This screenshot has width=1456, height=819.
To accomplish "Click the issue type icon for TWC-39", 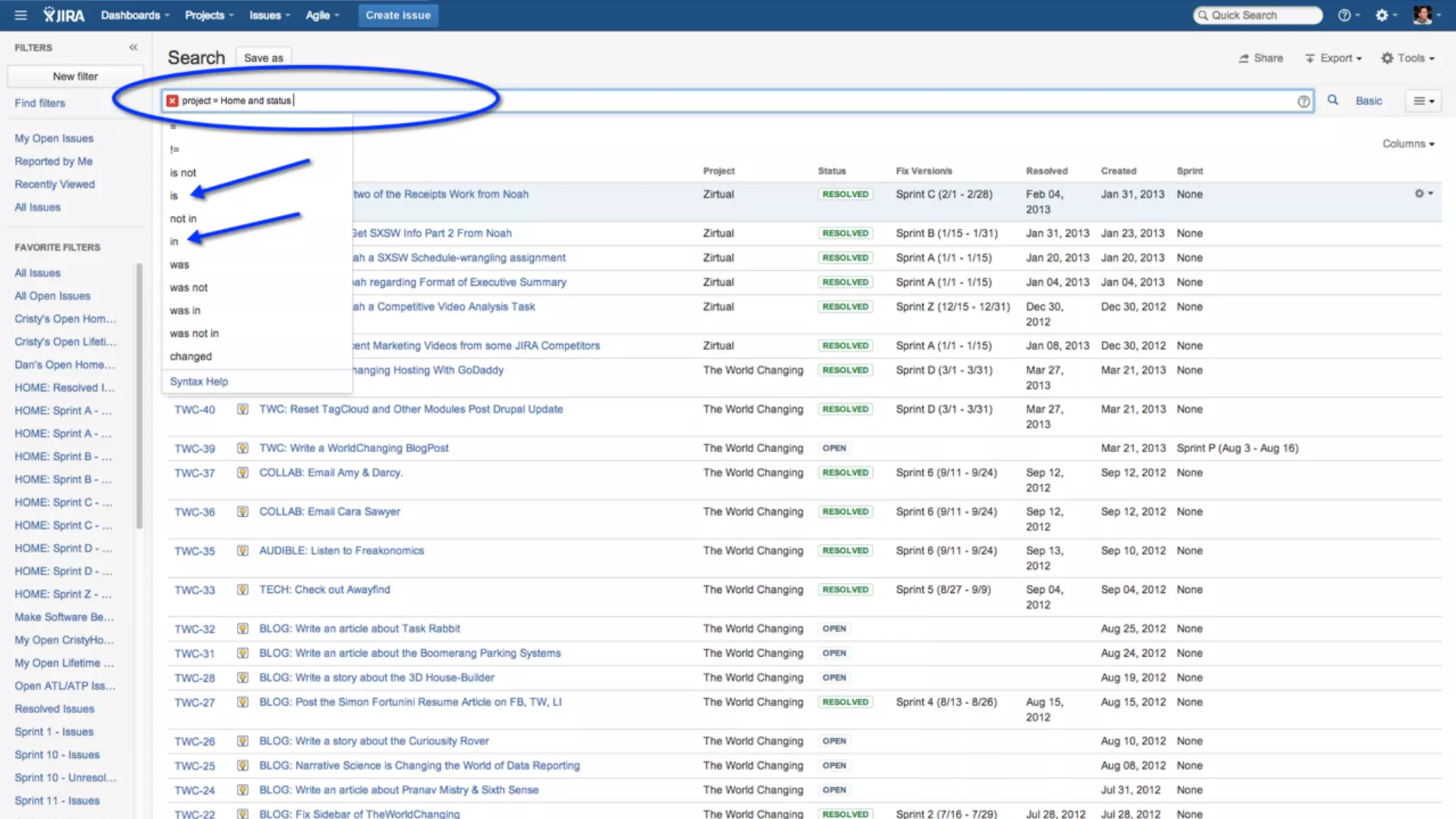I will [242, 448].
